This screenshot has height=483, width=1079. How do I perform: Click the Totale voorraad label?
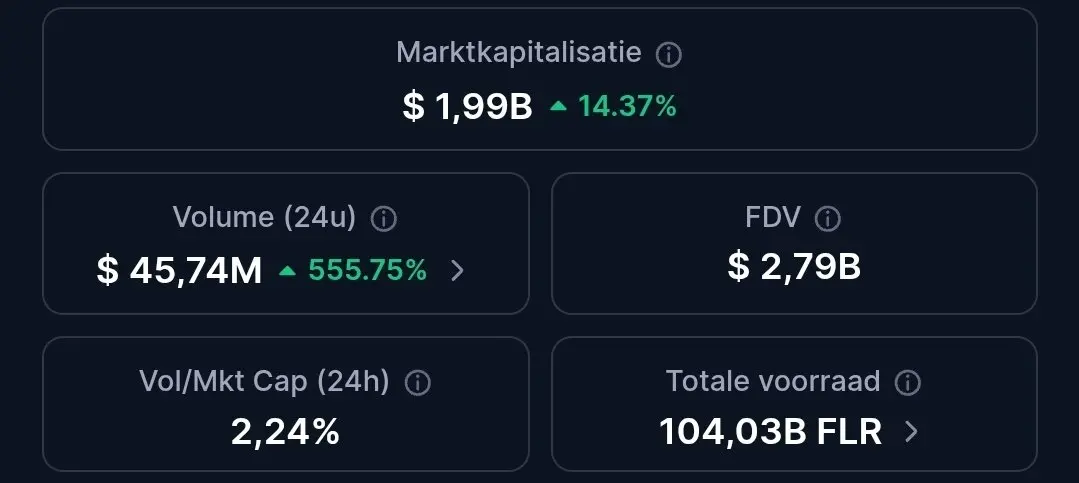pyautogui.click(x=773, y=381)
